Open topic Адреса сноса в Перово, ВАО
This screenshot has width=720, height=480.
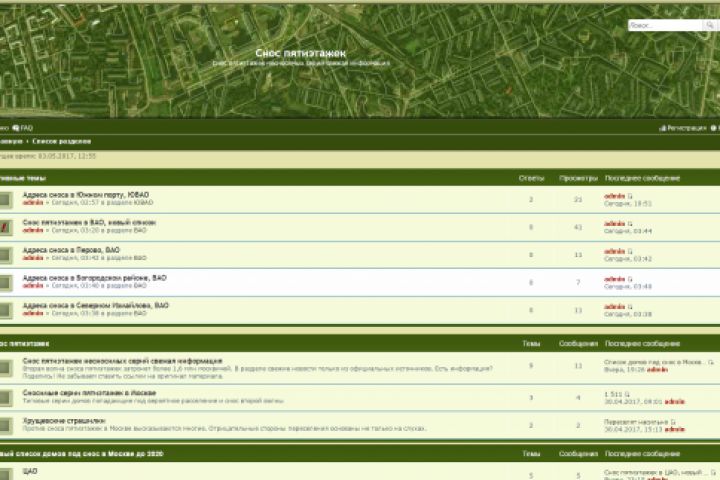coord(71,250)
